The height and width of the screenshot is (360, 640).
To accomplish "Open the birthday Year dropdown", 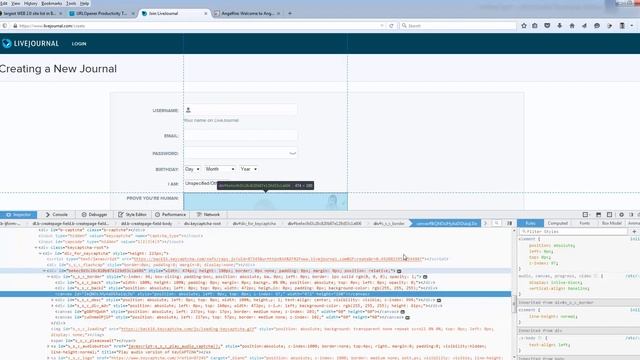I will point(249,169).
